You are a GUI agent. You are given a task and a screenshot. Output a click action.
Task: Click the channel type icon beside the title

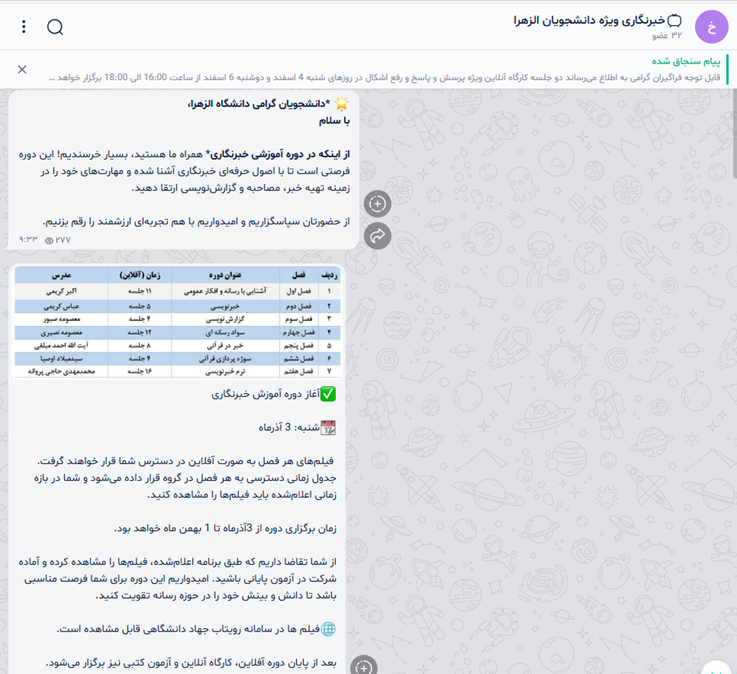674,20
